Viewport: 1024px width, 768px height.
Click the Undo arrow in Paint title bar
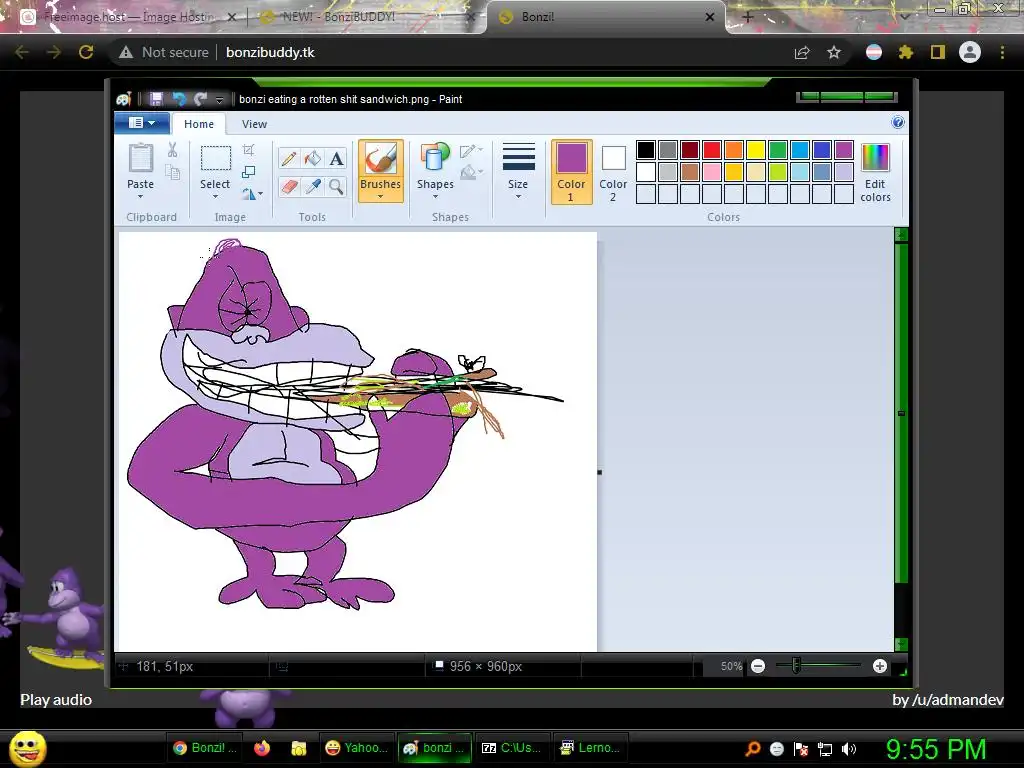pyautogui.click(x=178, y=99)
